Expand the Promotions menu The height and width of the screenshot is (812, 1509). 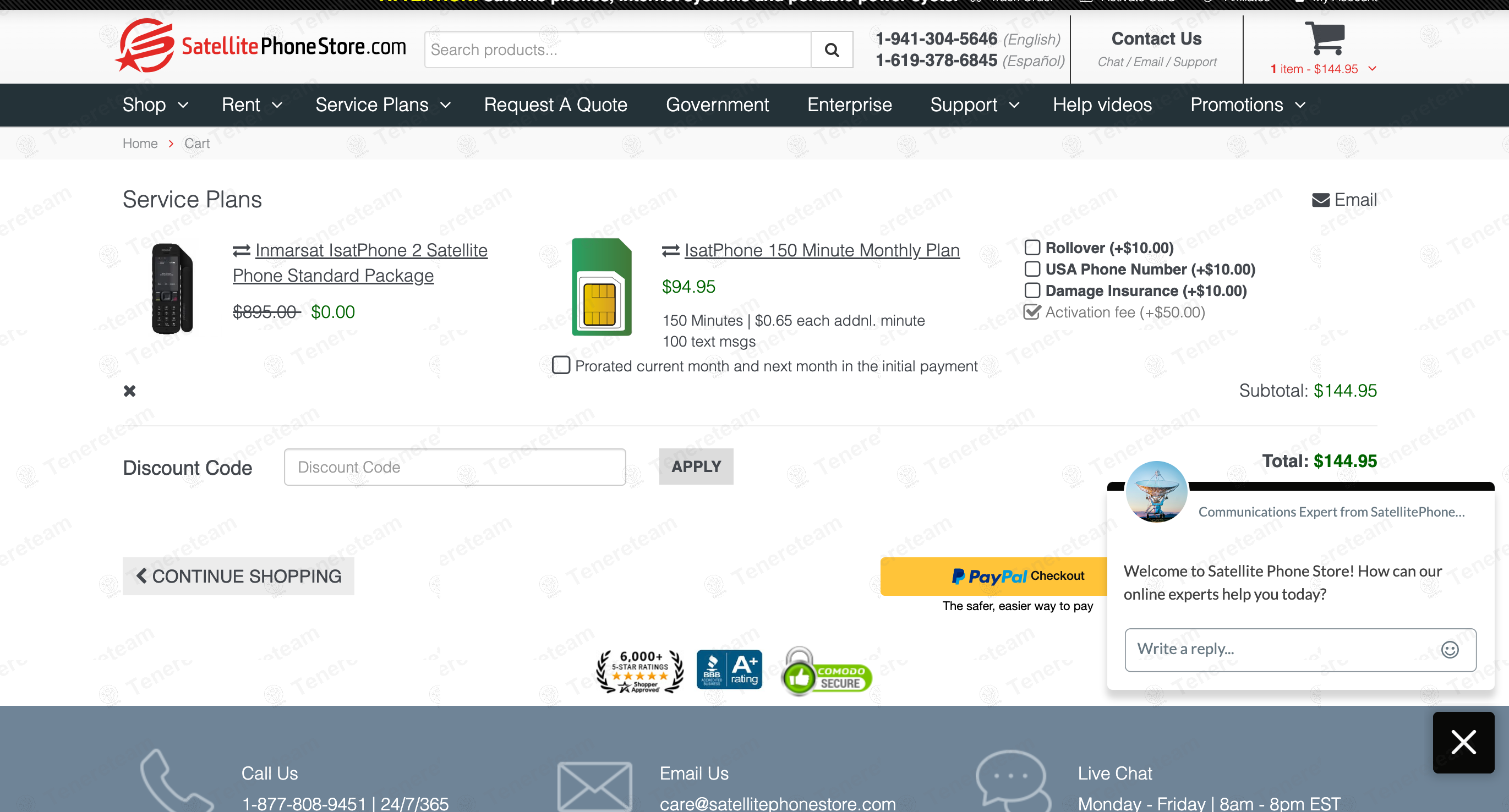coord(1248,105)
